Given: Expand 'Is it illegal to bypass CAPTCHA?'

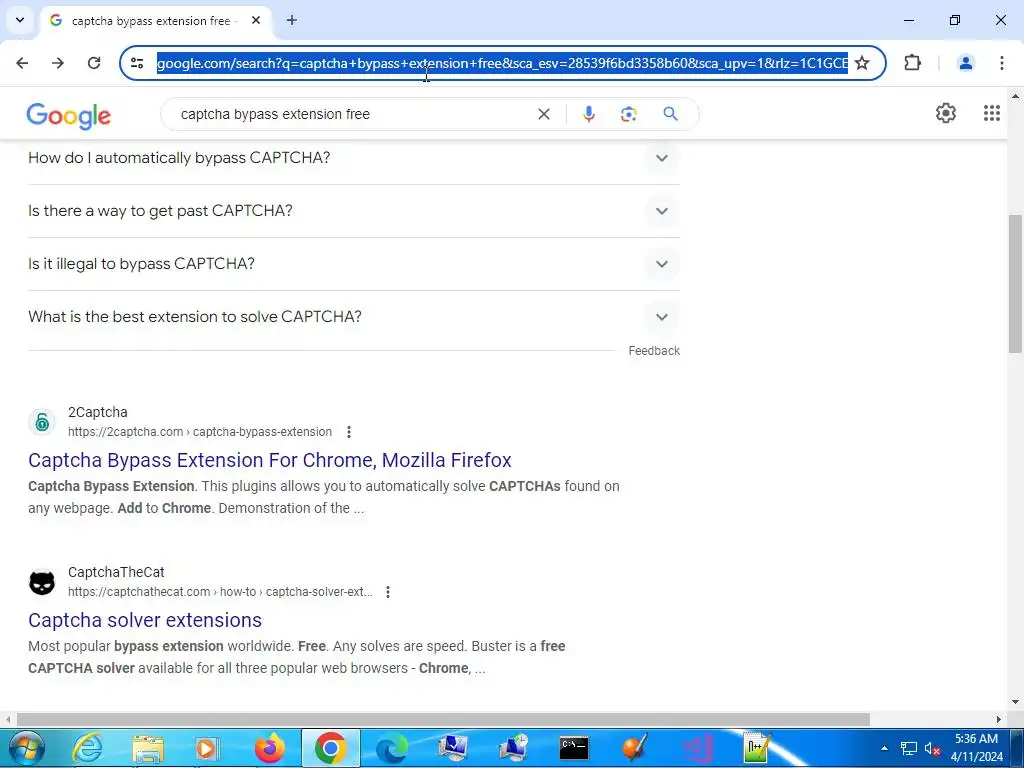Looking at the screenshot, I should (x=353, y=264).
